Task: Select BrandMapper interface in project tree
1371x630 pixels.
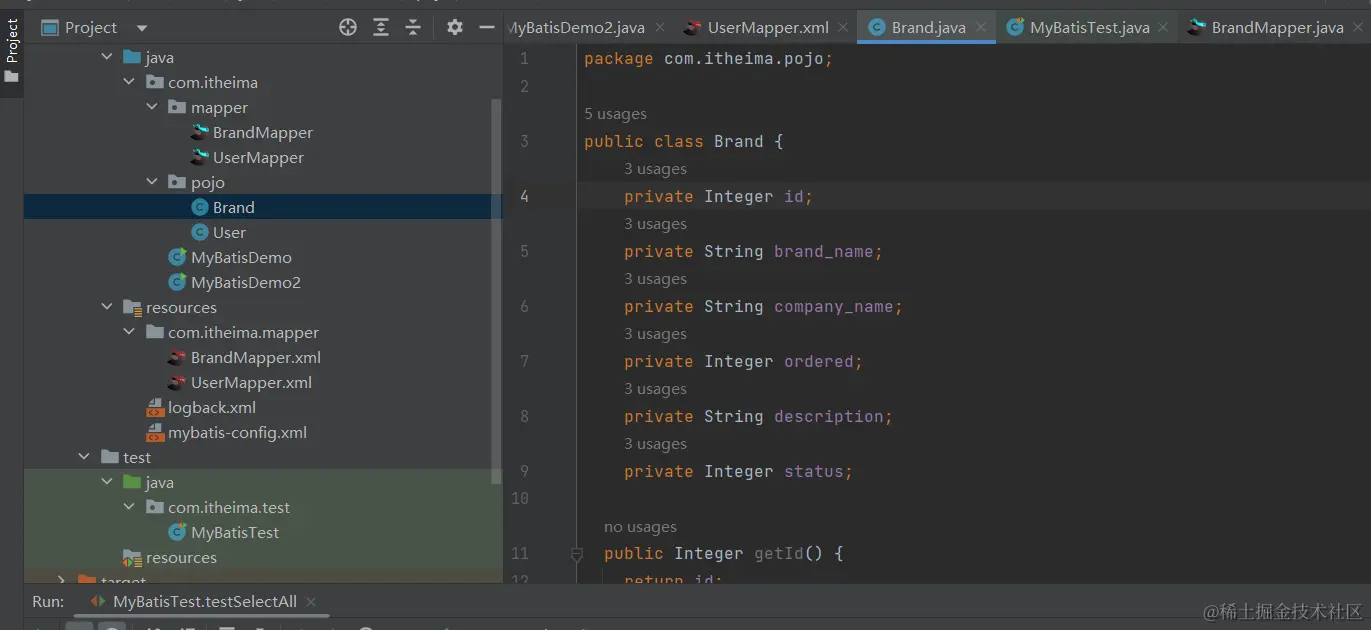Action: click(262, 133)
